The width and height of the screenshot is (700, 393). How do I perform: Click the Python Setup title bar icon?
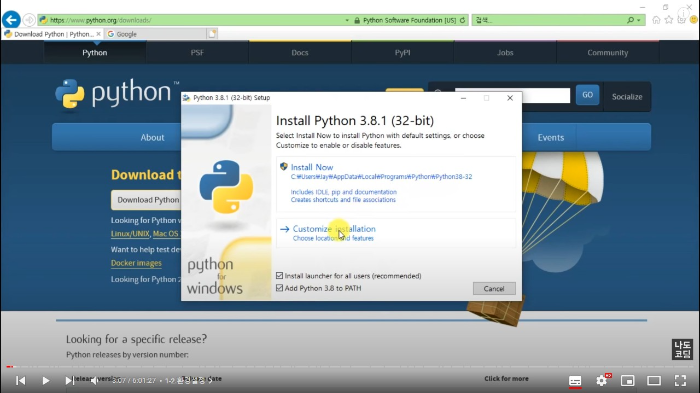(187, 98)
